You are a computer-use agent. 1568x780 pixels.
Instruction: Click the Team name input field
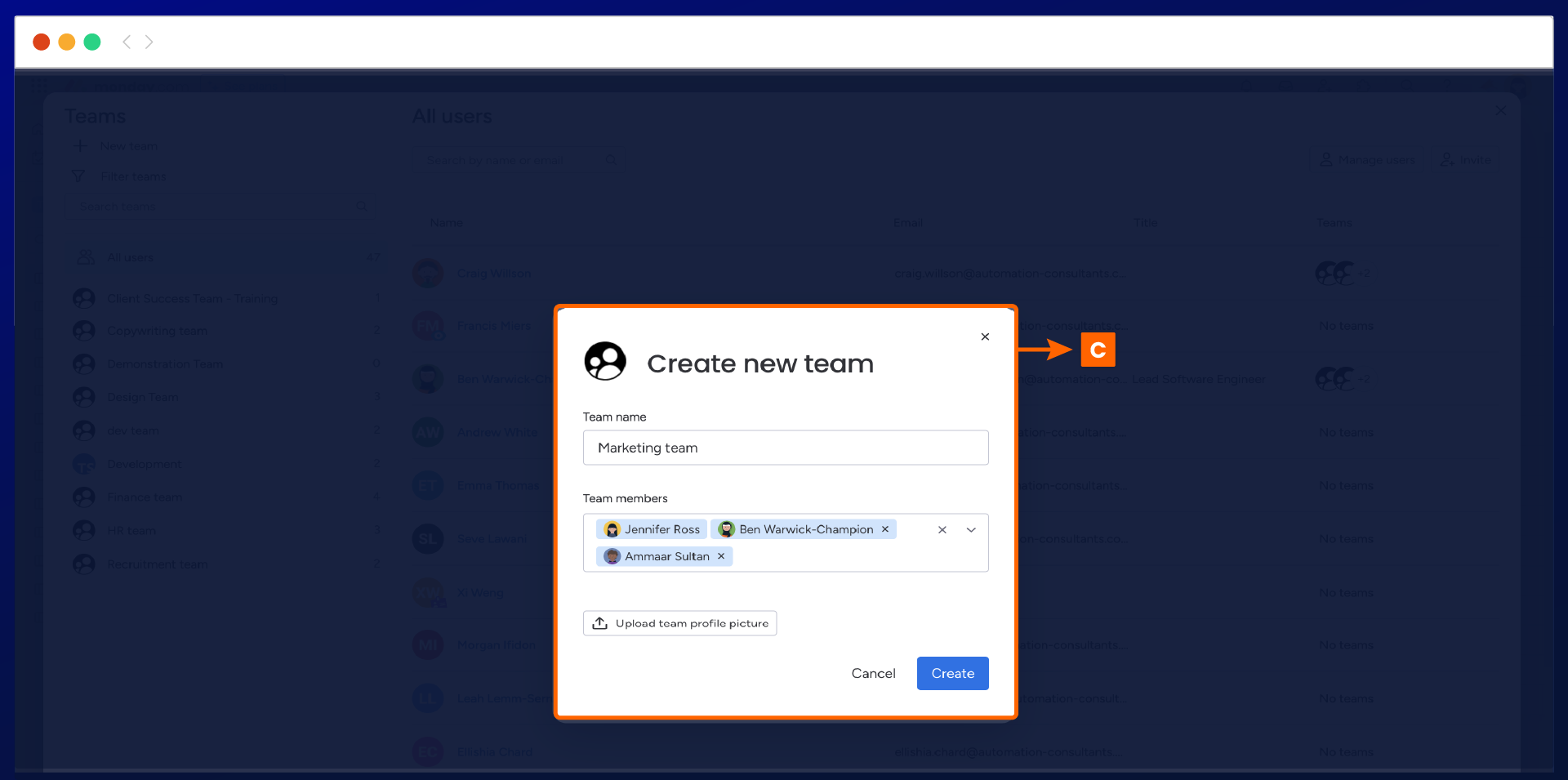(x=785, y=448)
